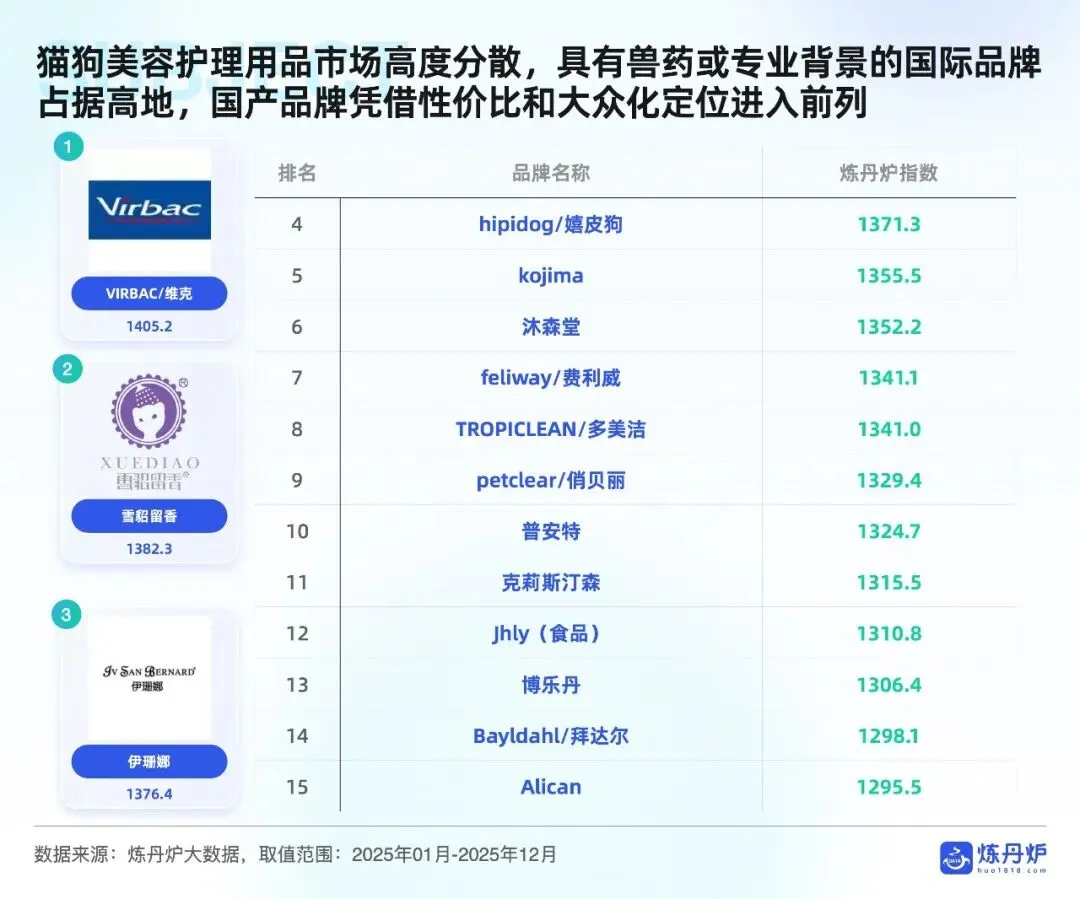Click brand name Alican

[550, 787]
